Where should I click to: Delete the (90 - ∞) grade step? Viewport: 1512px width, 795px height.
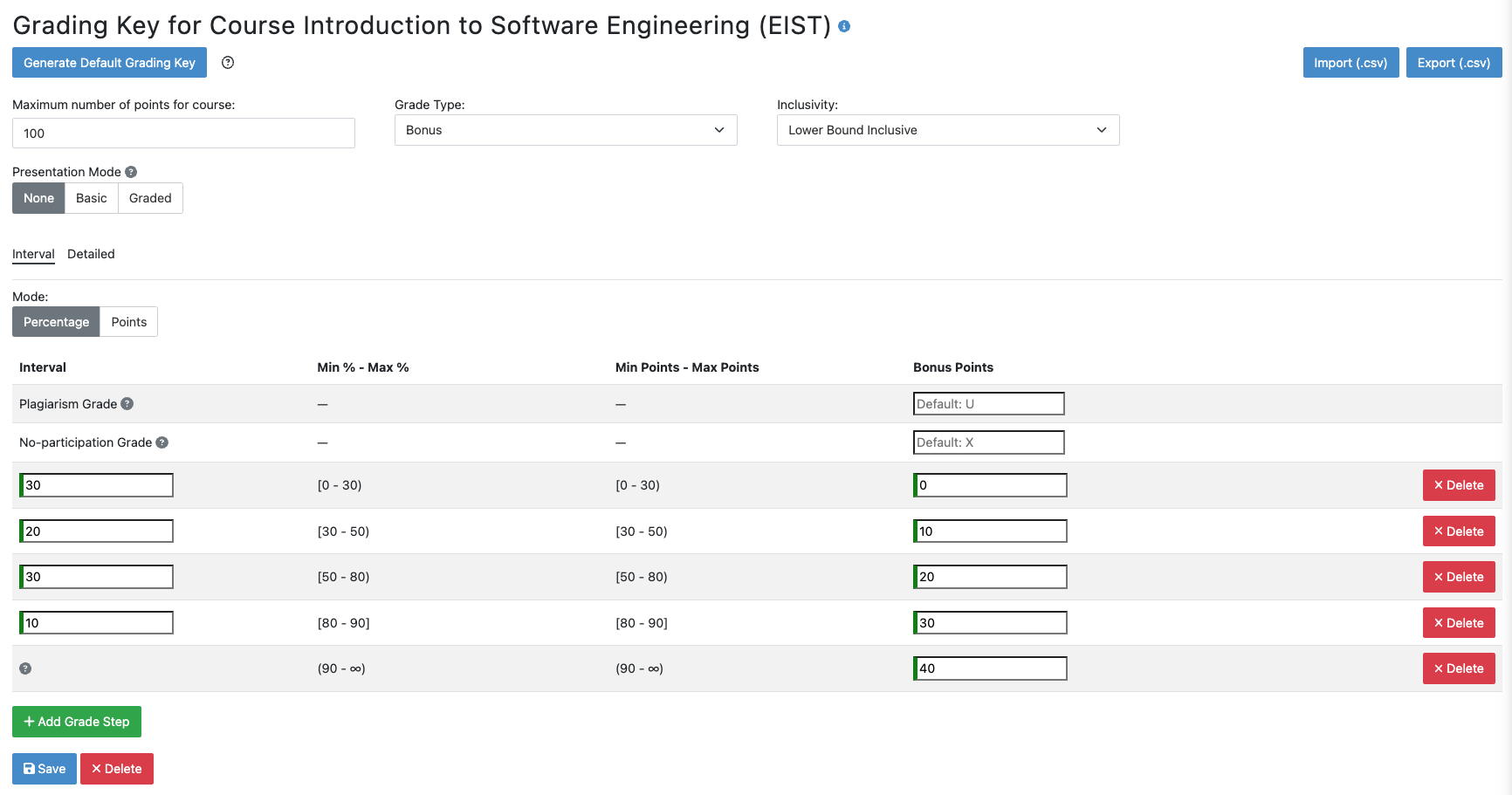pos(1458,668)
